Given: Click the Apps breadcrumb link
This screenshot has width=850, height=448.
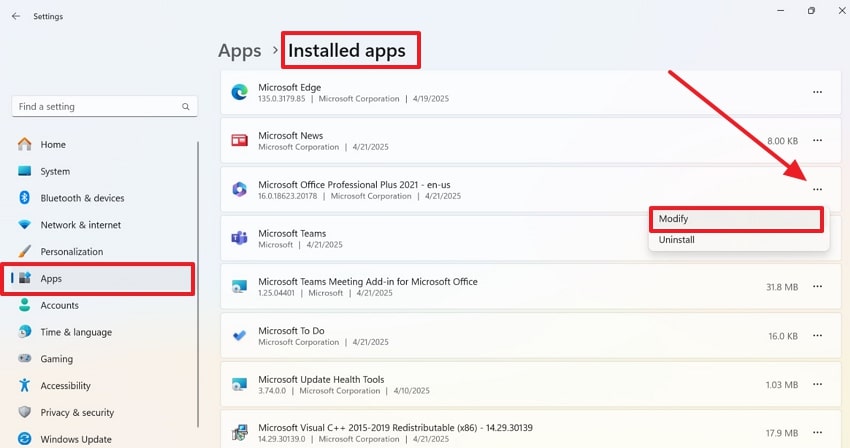Looking at the screenshot, I should [240, 50].
